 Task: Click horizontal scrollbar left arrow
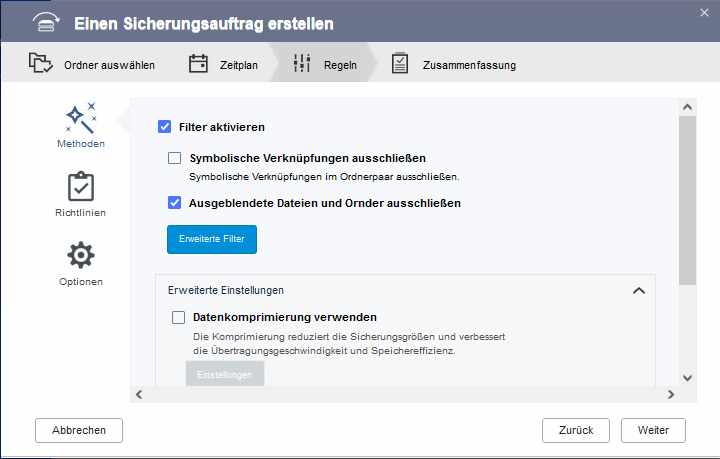[139, 394]
